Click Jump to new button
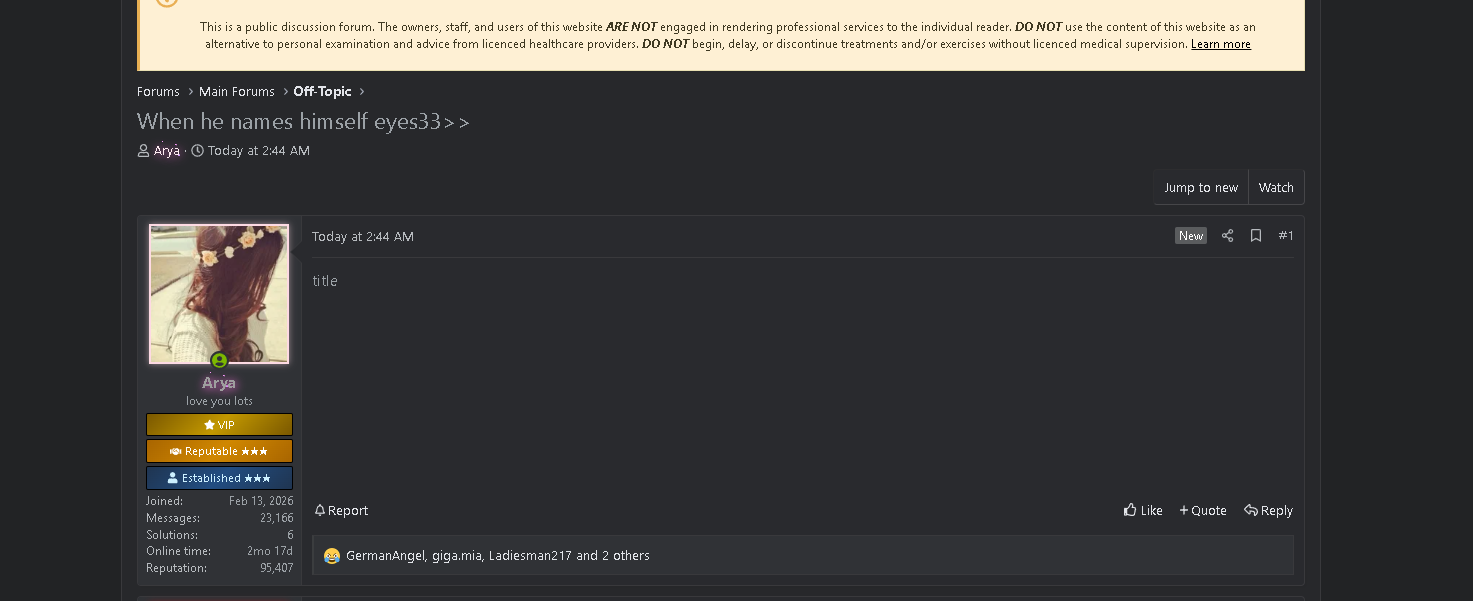 pyautogui.click(x=1201, y=188)
